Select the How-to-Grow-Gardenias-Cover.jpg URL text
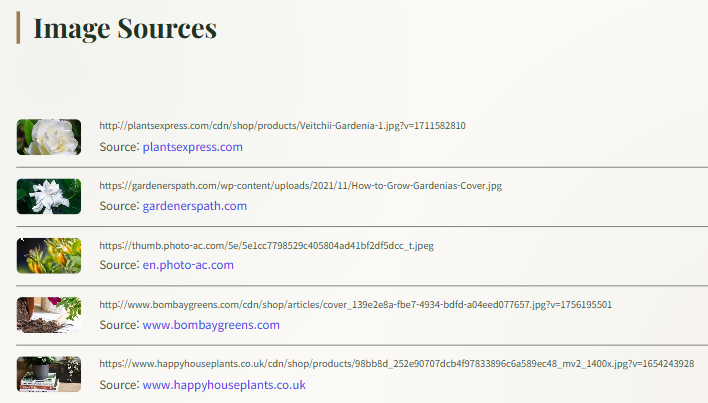The height and width of the screenshot is (403, 708). pyautogui.click(x=300, y=185)
